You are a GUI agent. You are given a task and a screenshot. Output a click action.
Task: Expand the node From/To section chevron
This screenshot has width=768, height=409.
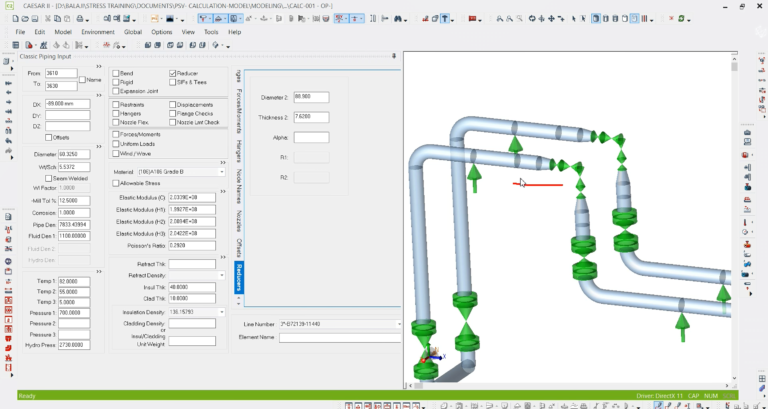pyautogui.click(x=99, y=66)
